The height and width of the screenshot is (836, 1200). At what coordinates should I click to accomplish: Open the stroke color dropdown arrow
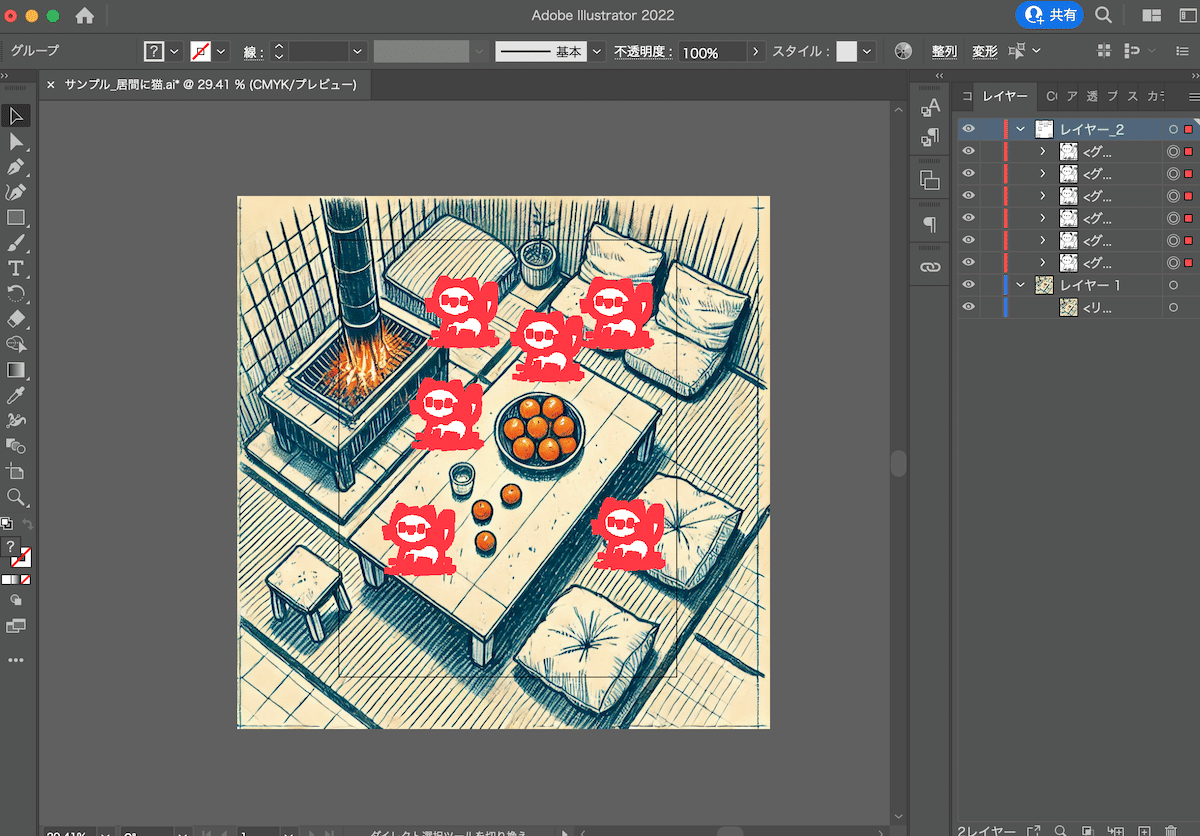click(x=221, y=51)
